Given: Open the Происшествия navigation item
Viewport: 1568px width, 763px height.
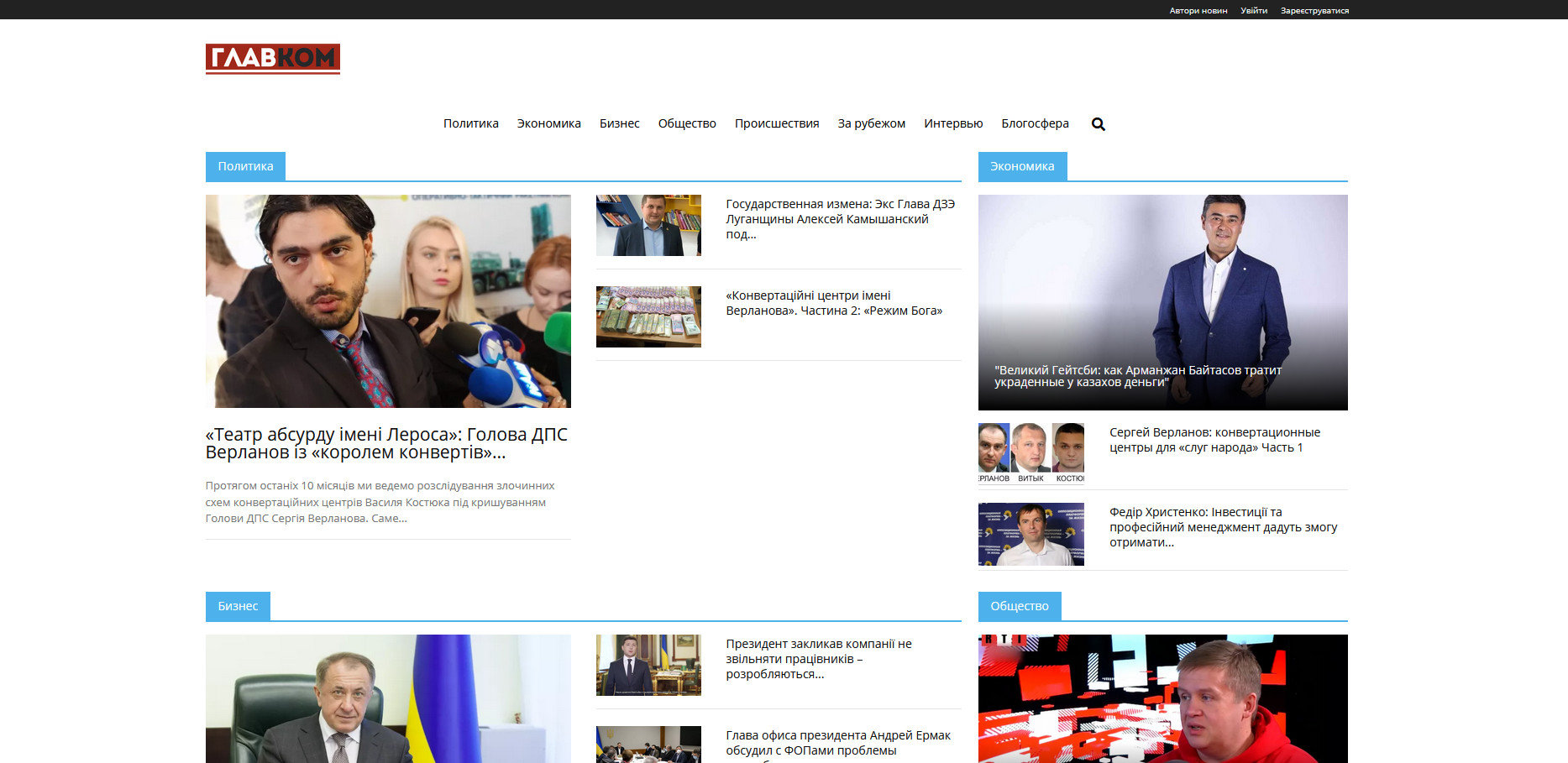Looking at the screenshot, I should point(776,123).
